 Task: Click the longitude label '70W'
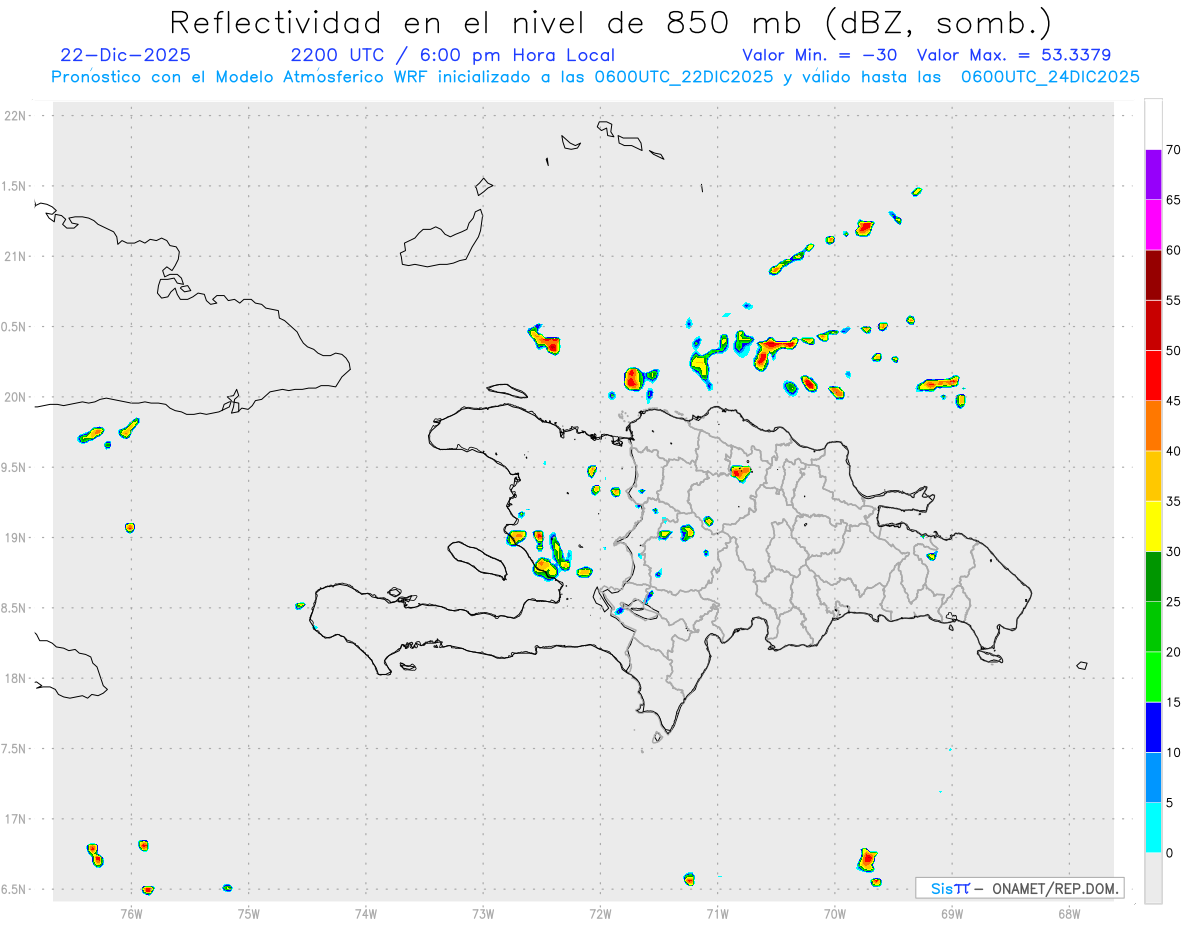click(x=834, y=913)
